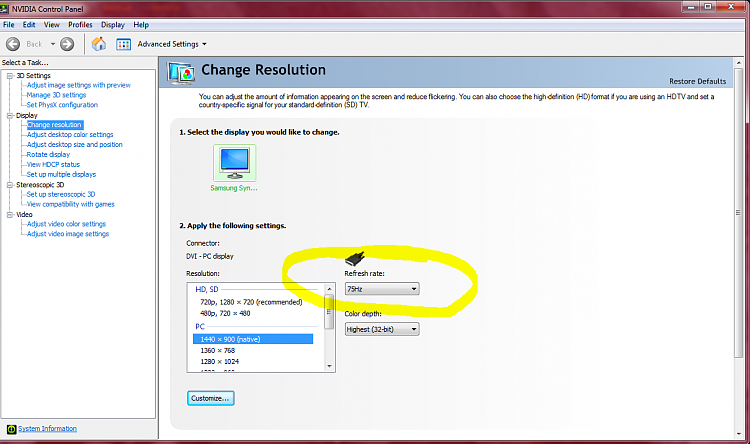Click the main panel vertical scrollbar thumb

coord(738,212)
